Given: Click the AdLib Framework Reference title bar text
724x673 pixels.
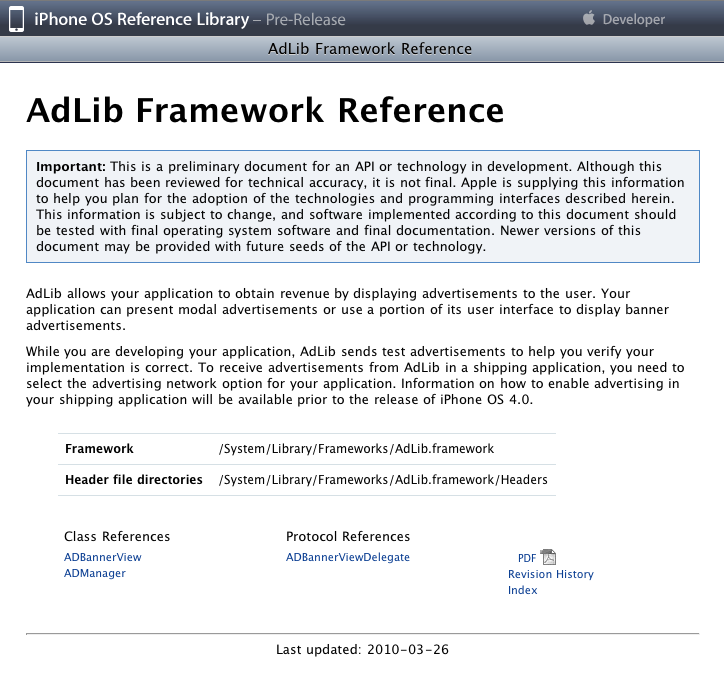Looking at the screenshot, I should point(370,49).
